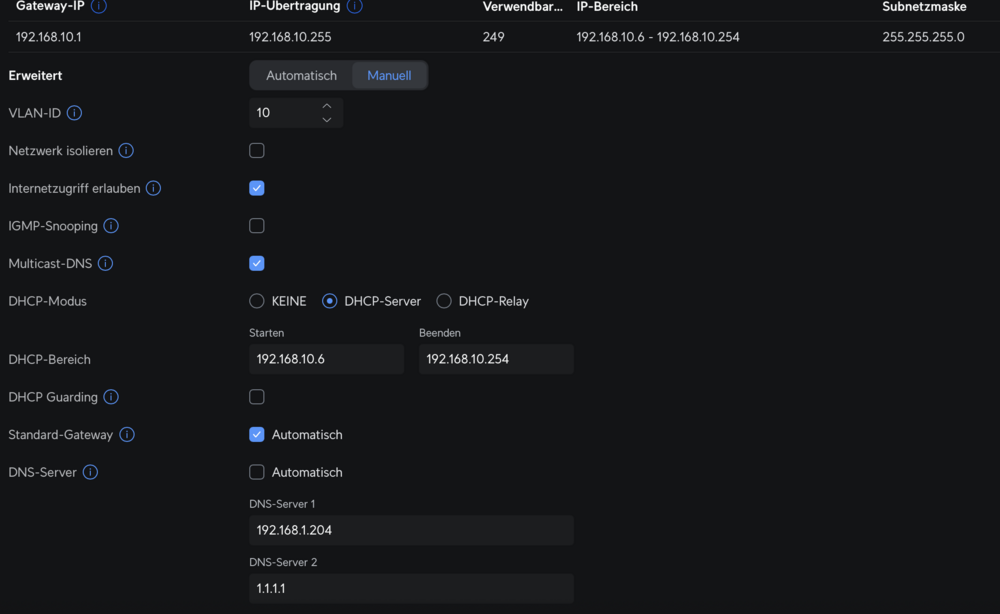The height and width of the screenshot is (614, 1000).
Task: Click the DNS-Server info icon
Action: [90, 472]
